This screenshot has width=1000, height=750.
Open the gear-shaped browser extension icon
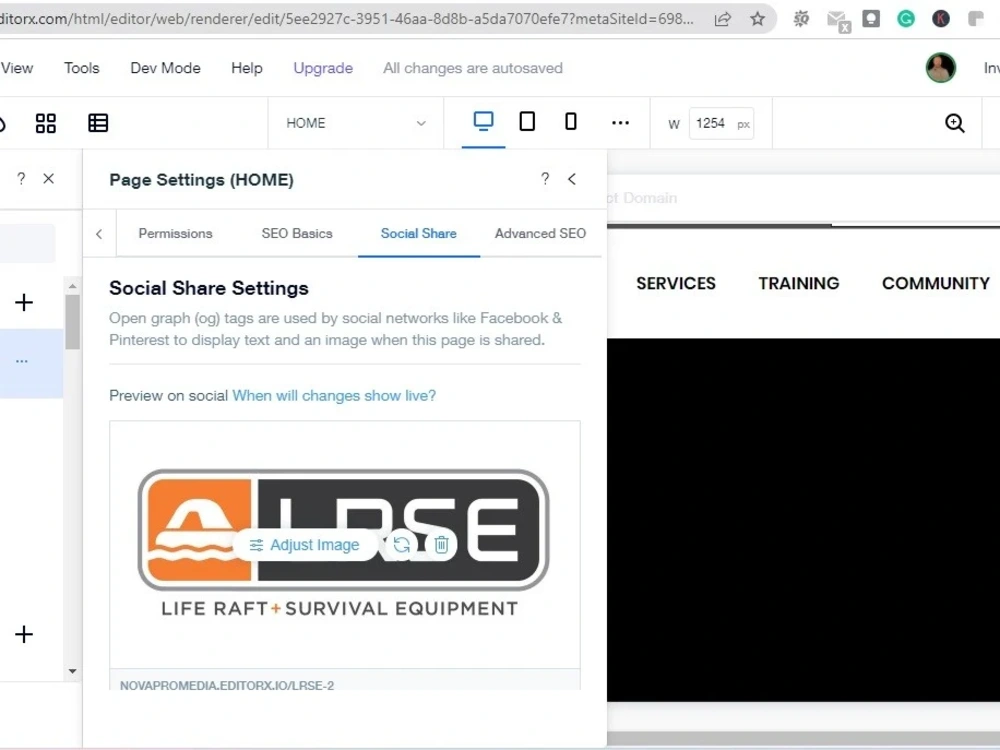pyautogui.click(x=801, y=19)
